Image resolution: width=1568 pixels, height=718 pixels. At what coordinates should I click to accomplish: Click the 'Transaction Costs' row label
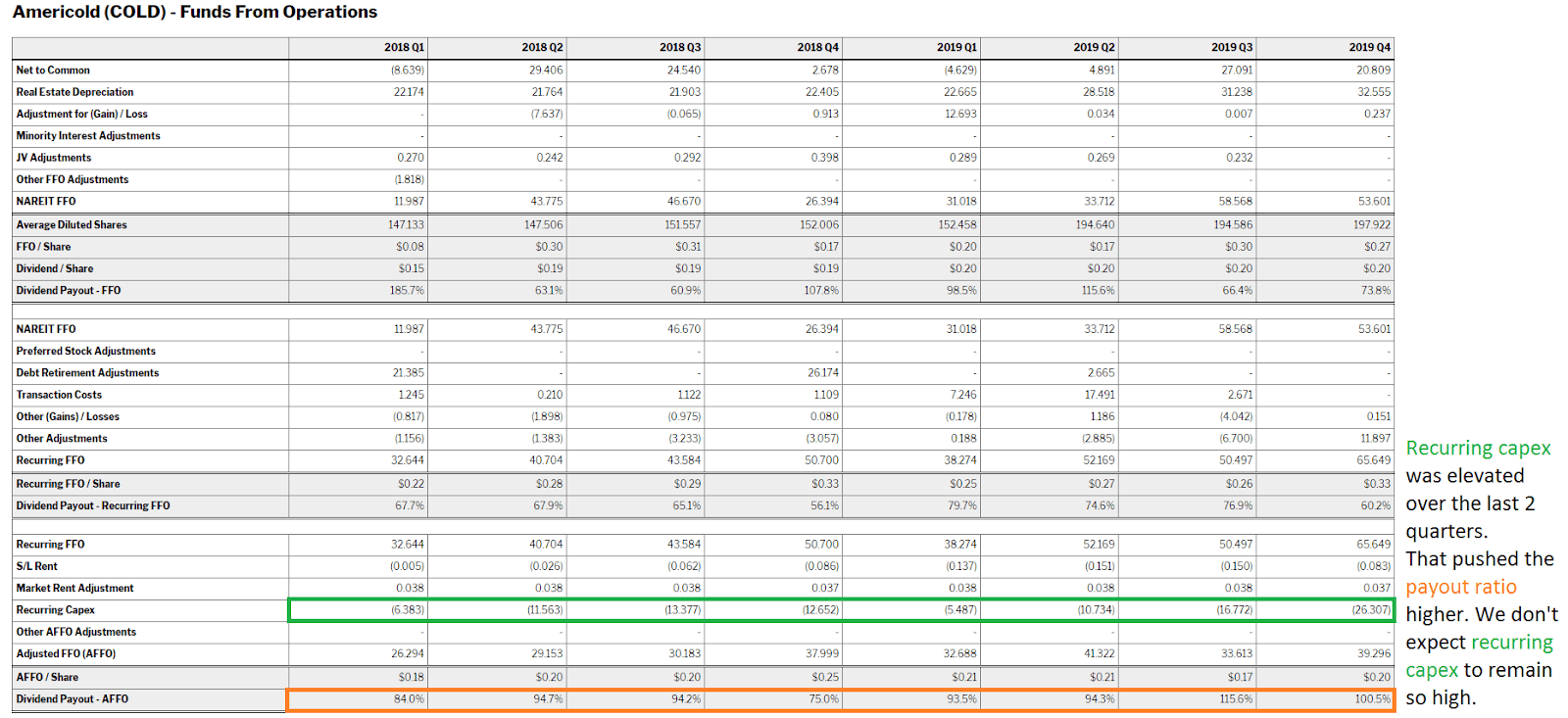59,395
